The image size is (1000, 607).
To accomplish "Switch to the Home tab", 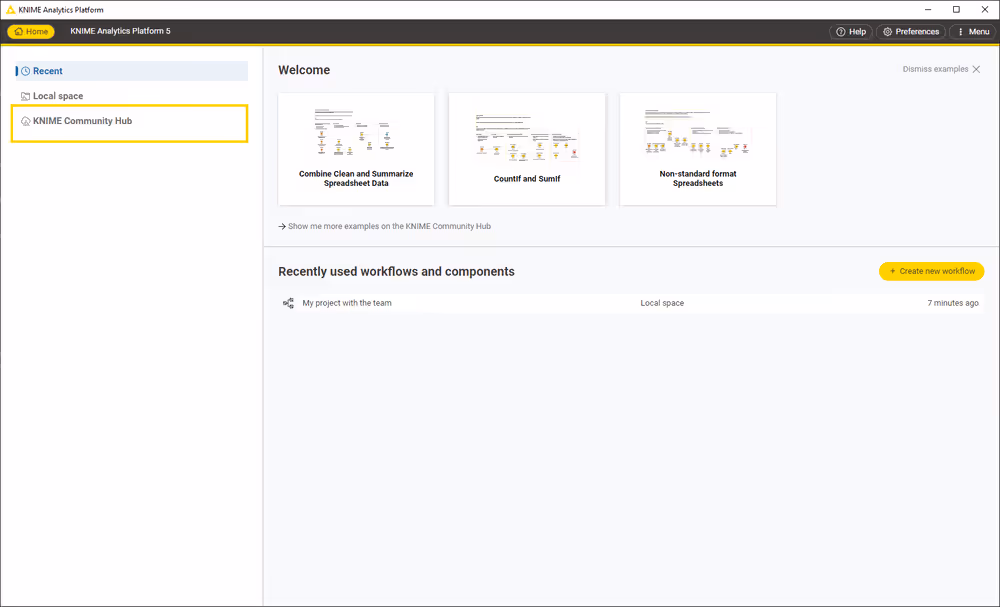I will pos(31,32).
